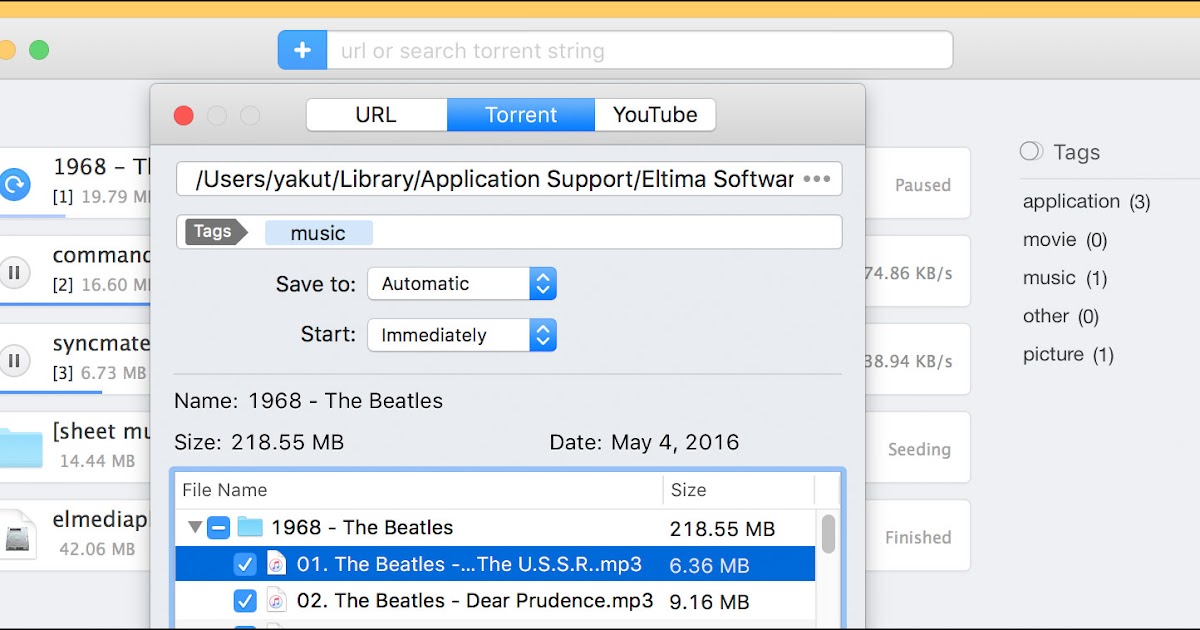This screenshot has width=1200, height=630.
Task: Select the 01. The Beatles U.S.S.R. mp3 filename
Action: (x=469, y=564)
